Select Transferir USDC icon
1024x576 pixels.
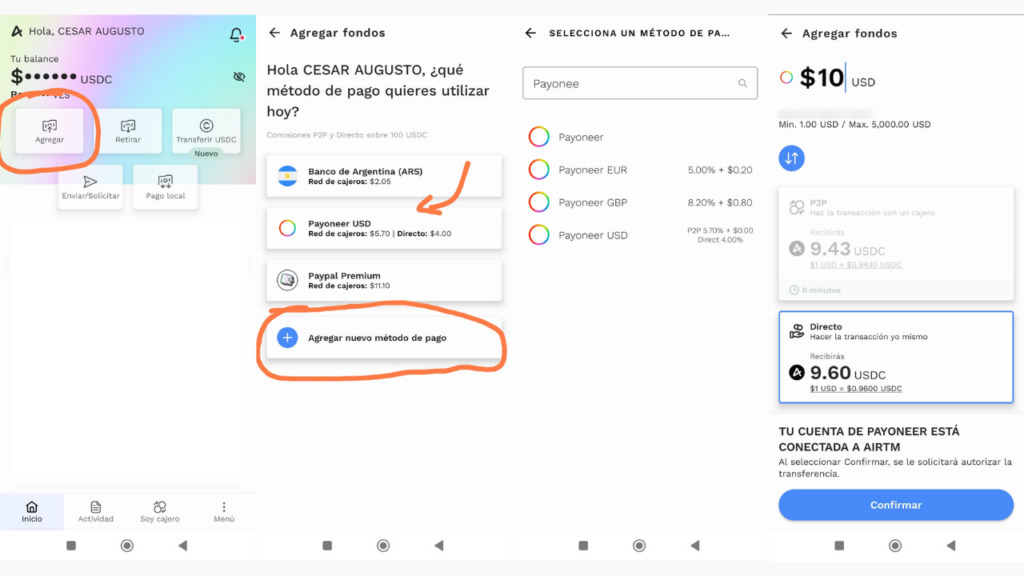206,127
